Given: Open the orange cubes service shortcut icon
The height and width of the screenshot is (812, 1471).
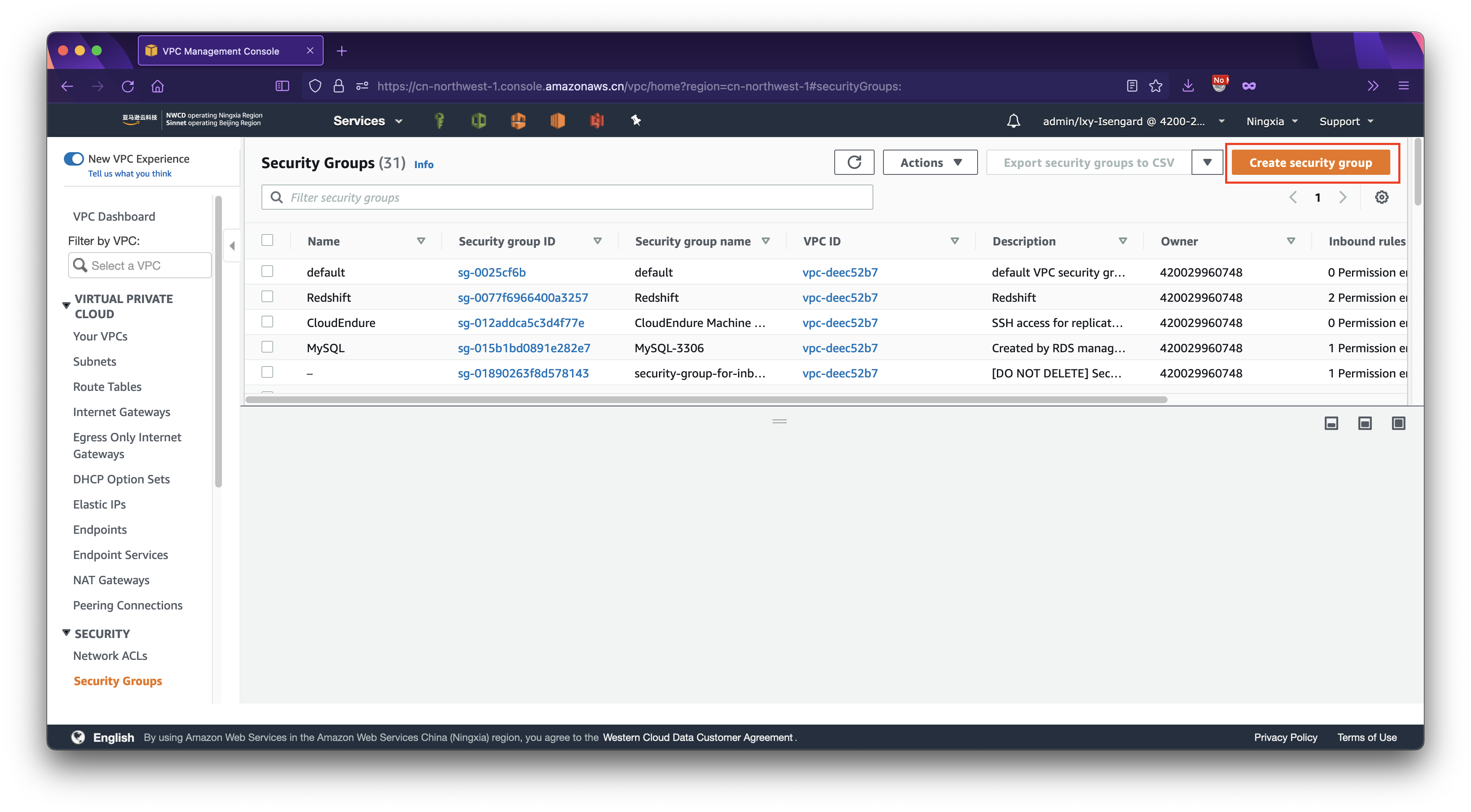Looking at the screenshot, I should (x=518, y=121).
